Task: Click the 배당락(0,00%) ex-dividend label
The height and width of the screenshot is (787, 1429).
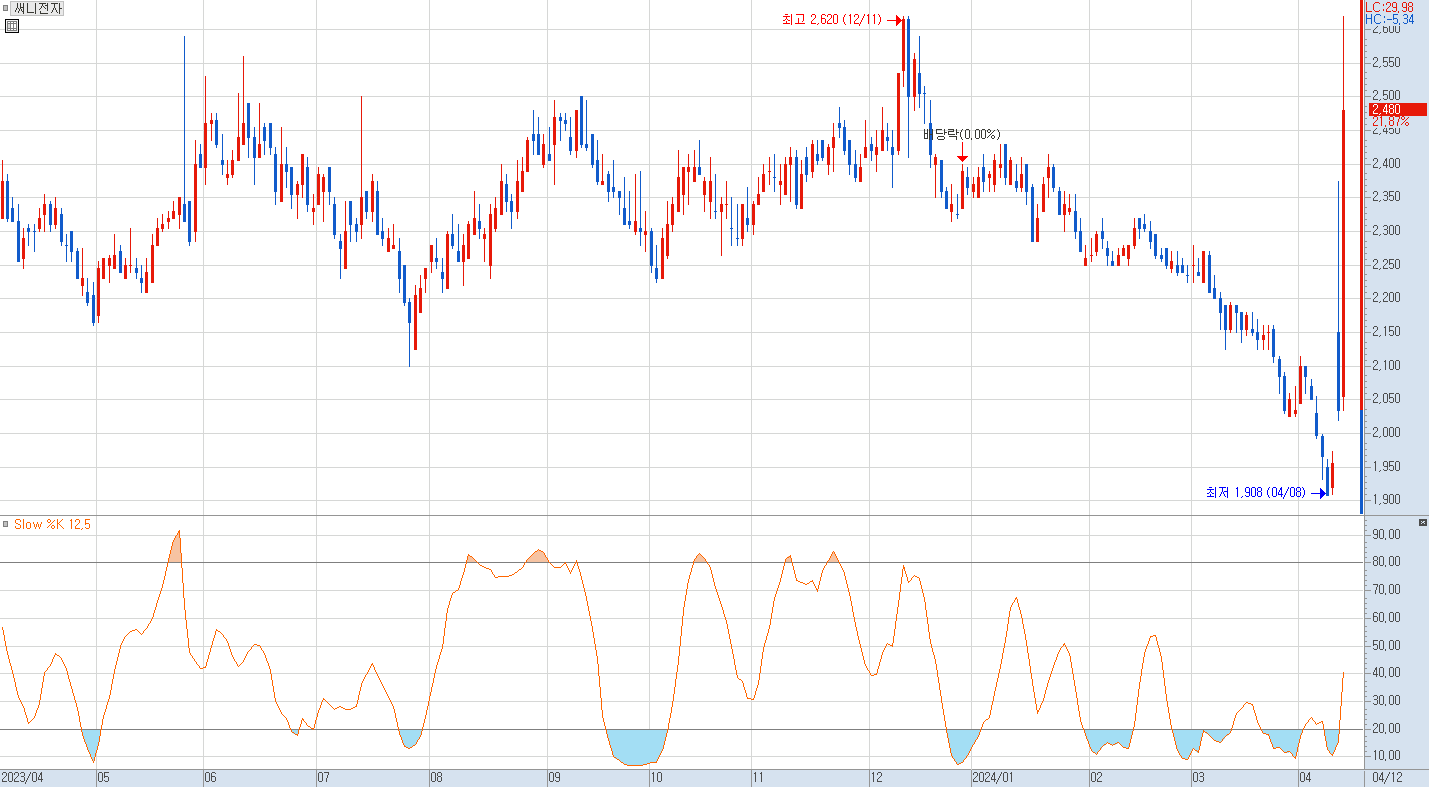Action: [961, 134]
